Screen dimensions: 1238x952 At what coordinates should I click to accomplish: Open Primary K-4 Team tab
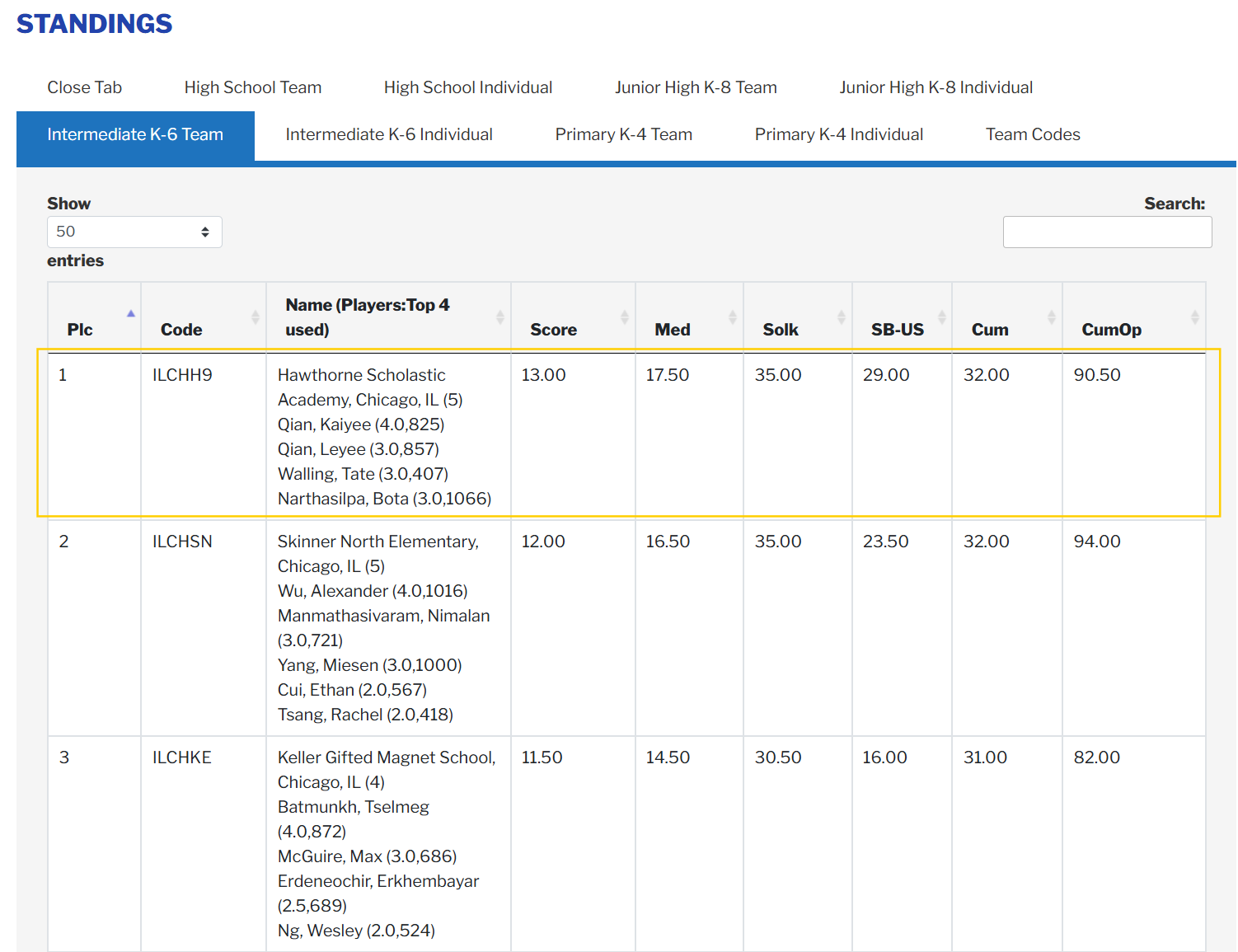pos(623,134)
